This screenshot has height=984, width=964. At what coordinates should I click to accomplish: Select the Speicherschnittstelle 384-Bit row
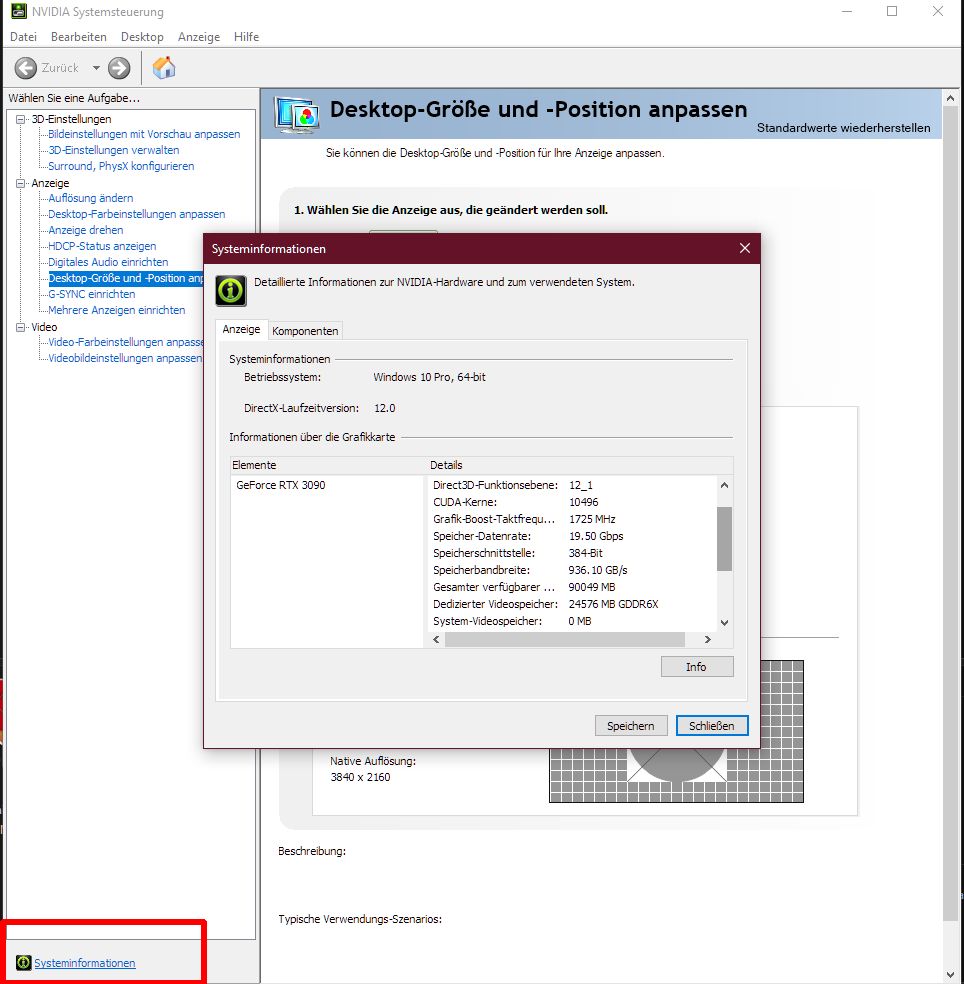[518, 553]
